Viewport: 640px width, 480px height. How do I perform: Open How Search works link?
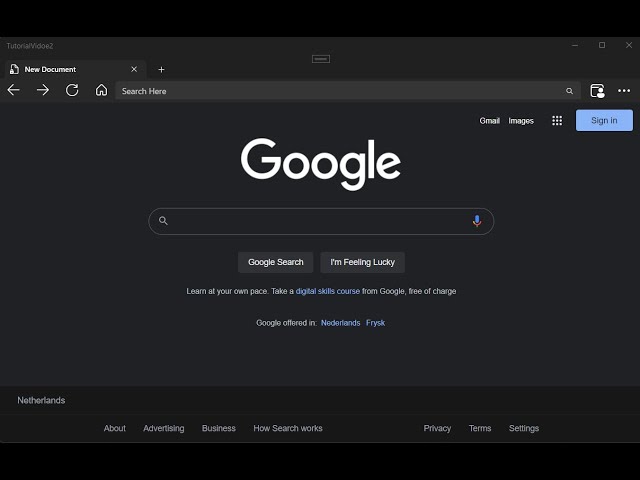click(x=288, y=428)
